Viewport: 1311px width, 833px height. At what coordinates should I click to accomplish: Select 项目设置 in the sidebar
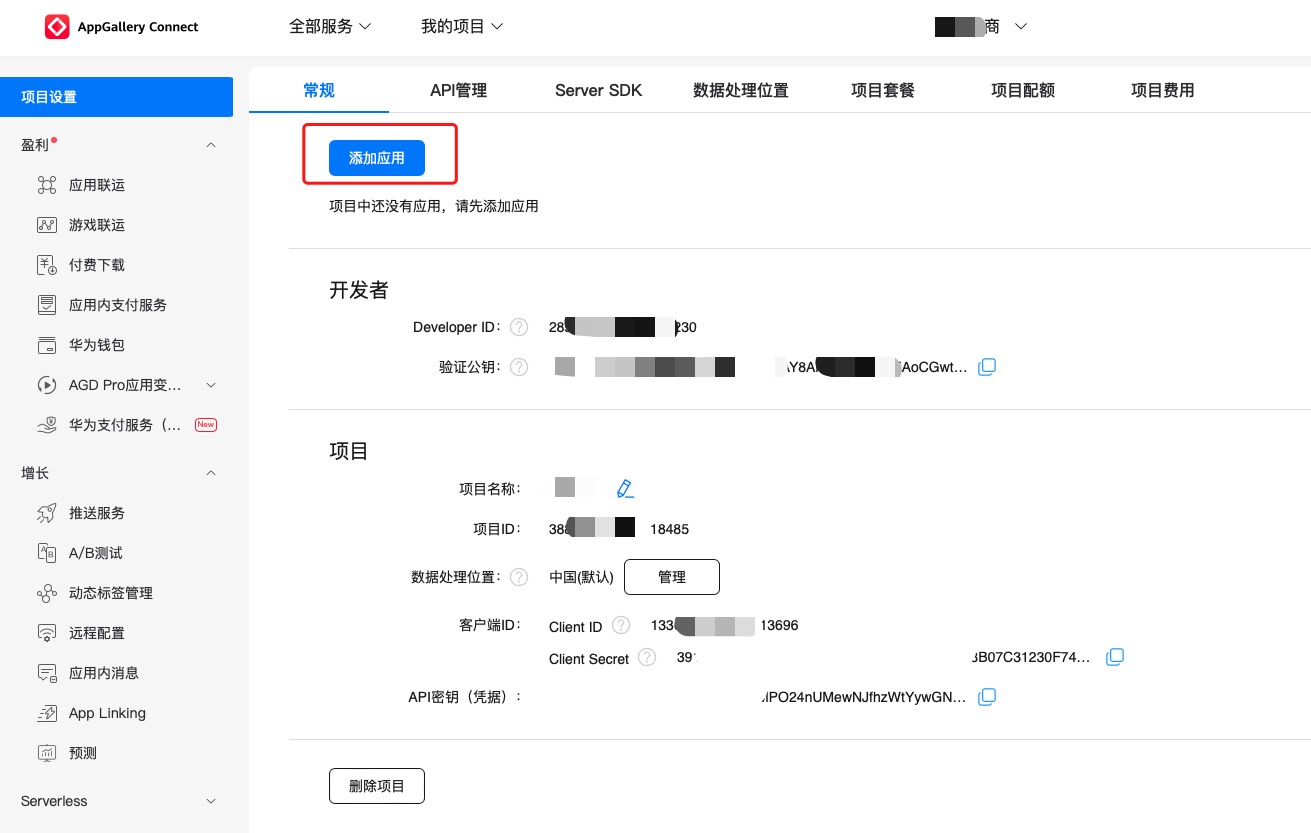coord(116,97)
